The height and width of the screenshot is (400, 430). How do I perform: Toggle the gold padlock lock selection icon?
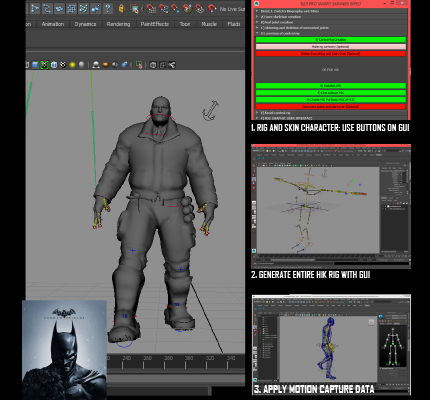(x=122, y=8)
